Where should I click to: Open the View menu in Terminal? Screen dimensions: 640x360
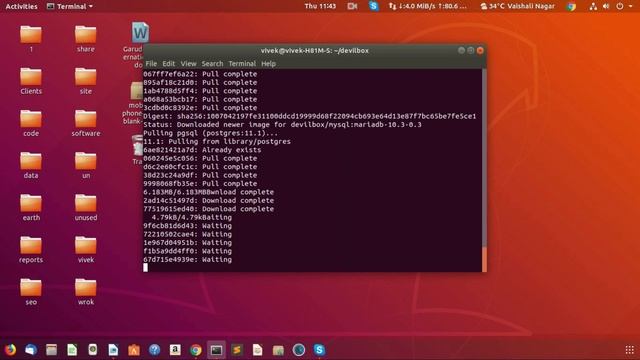188,64
